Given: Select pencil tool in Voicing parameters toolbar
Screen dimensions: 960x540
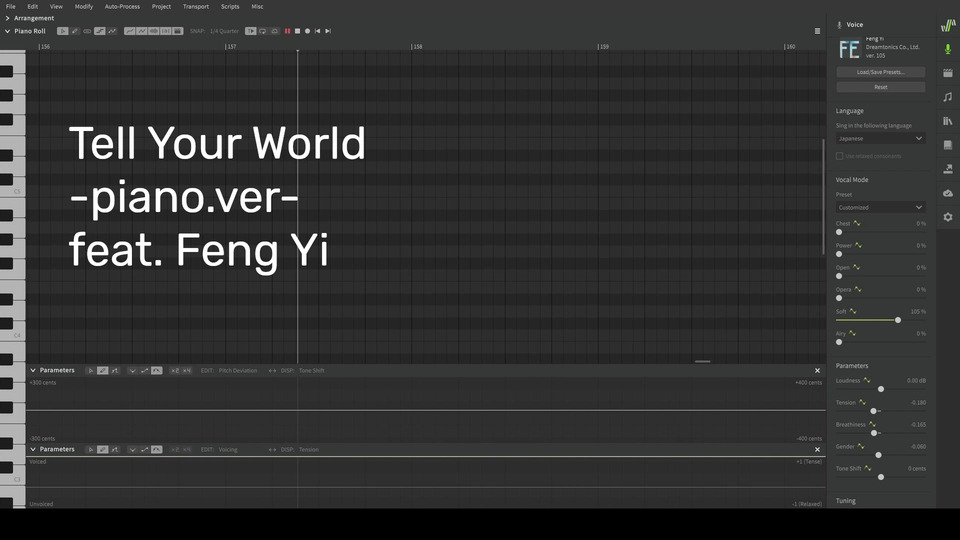Looking at the screenshot, I should tap(102, 449).
